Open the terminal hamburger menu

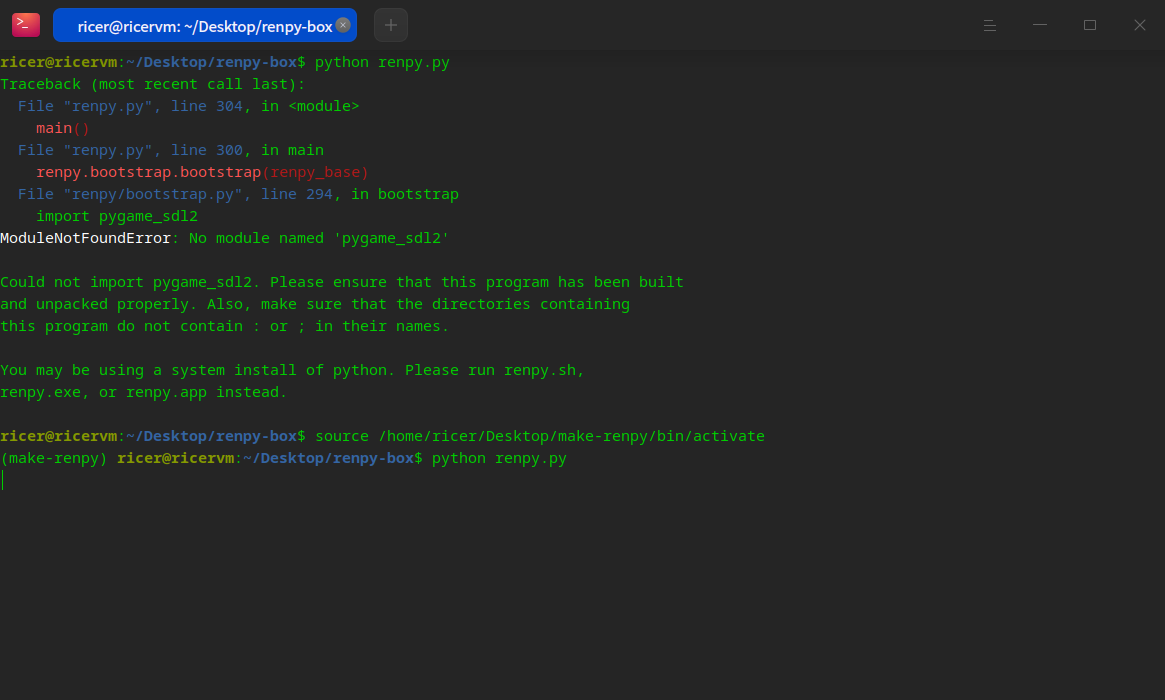990,25
